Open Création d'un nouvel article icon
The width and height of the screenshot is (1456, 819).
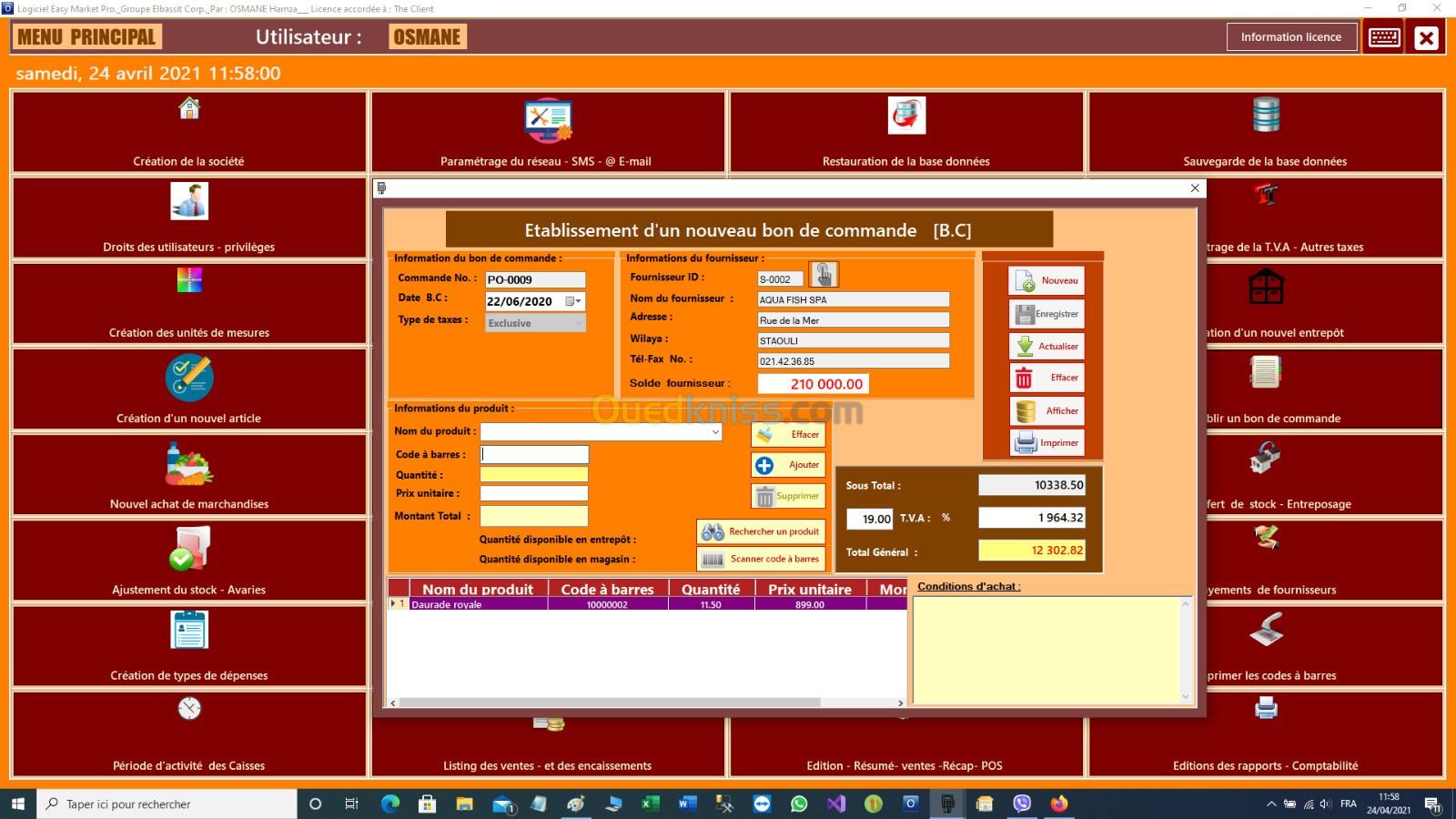click(x=189, y=378)
